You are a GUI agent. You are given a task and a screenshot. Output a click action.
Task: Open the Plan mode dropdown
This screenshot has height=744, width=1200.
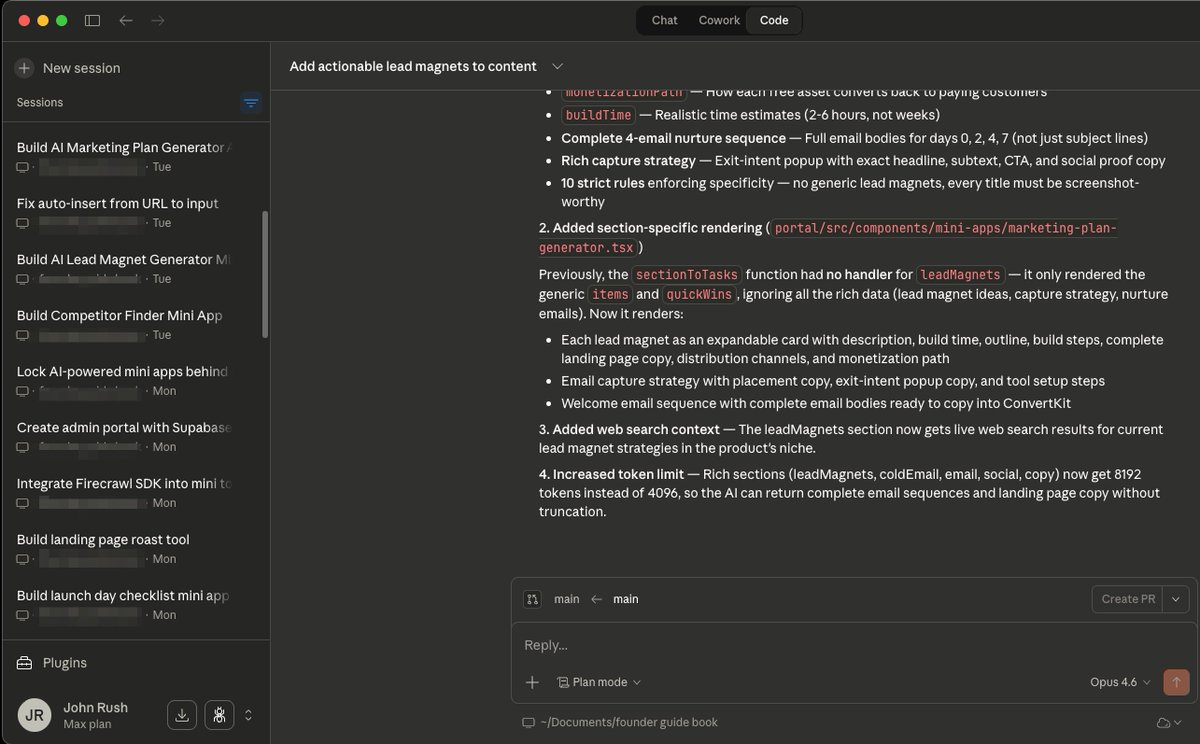(598, 682)
